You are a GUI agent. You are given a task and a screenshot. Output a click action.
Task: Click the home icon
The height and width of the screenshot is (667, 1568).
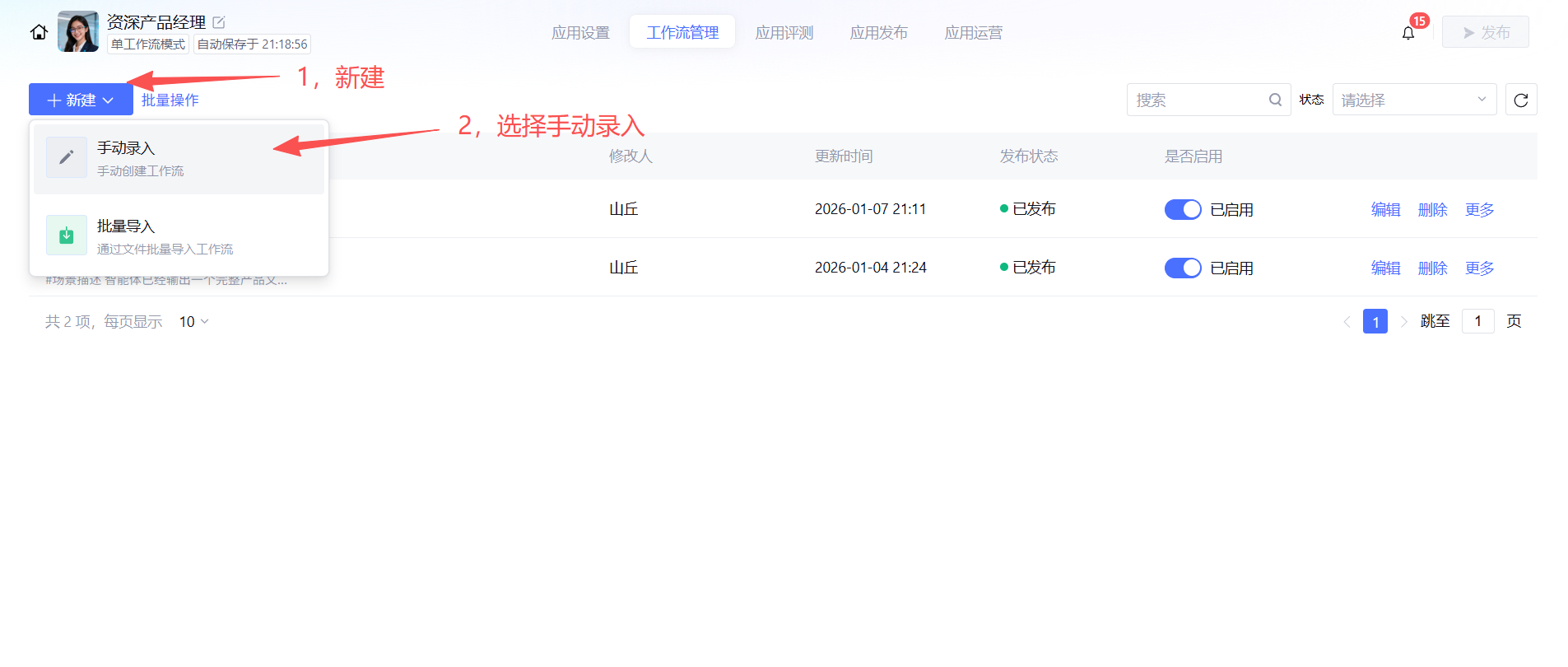point(39,32)
